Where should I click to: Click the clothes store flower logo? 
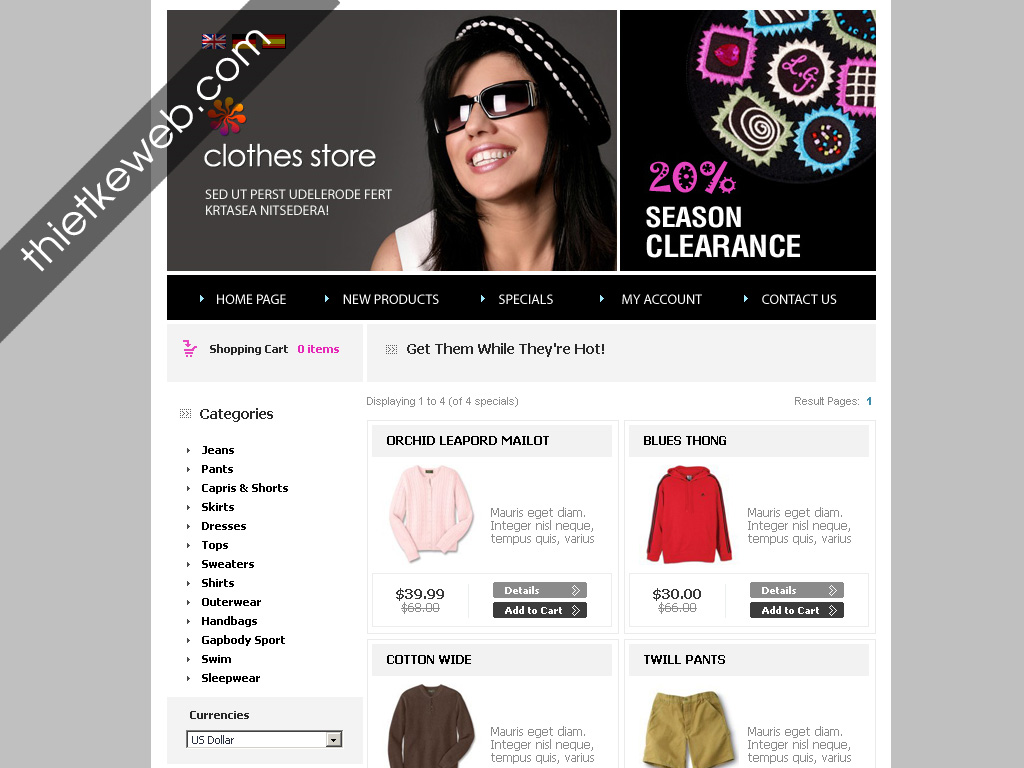click(x=227, y=116)
